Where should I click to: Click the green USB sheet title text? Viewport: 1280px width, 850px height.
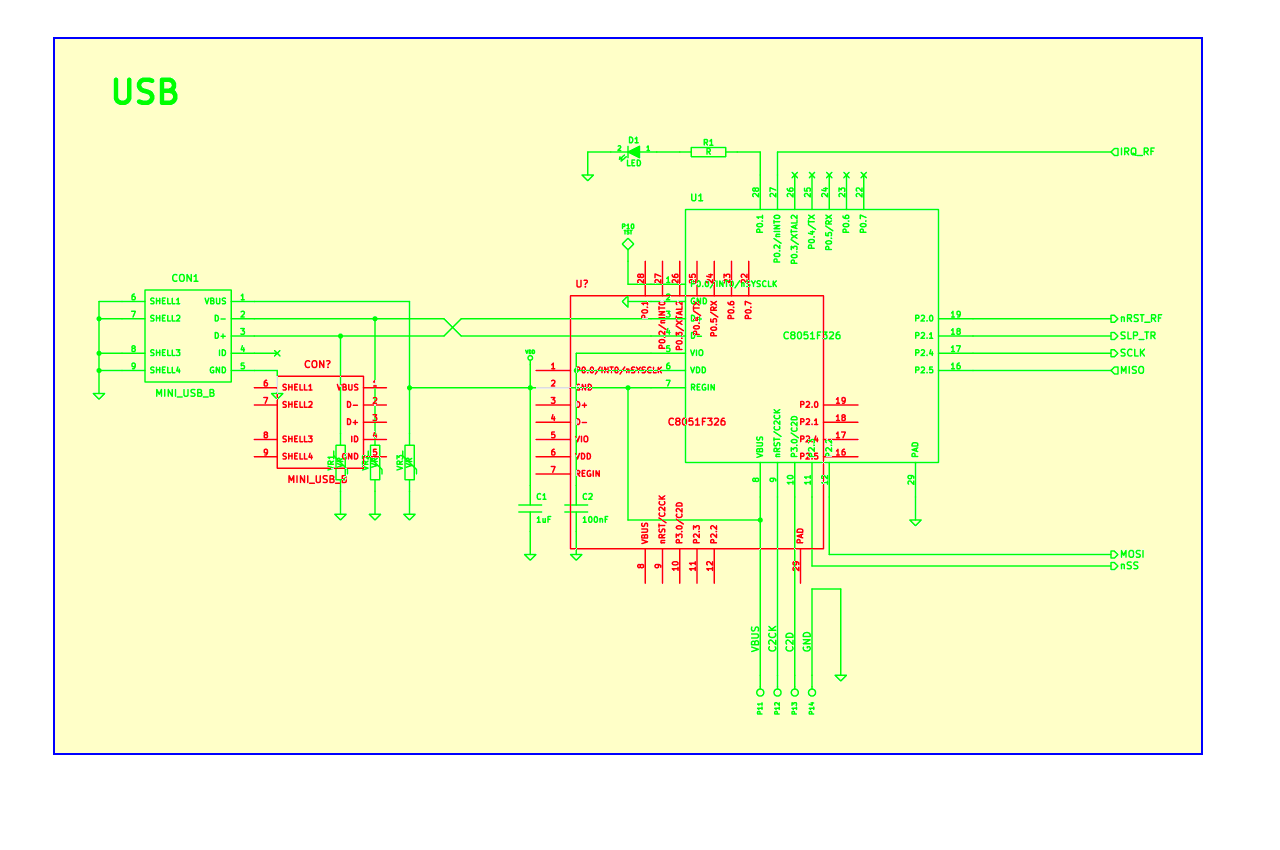coord(145,92)
